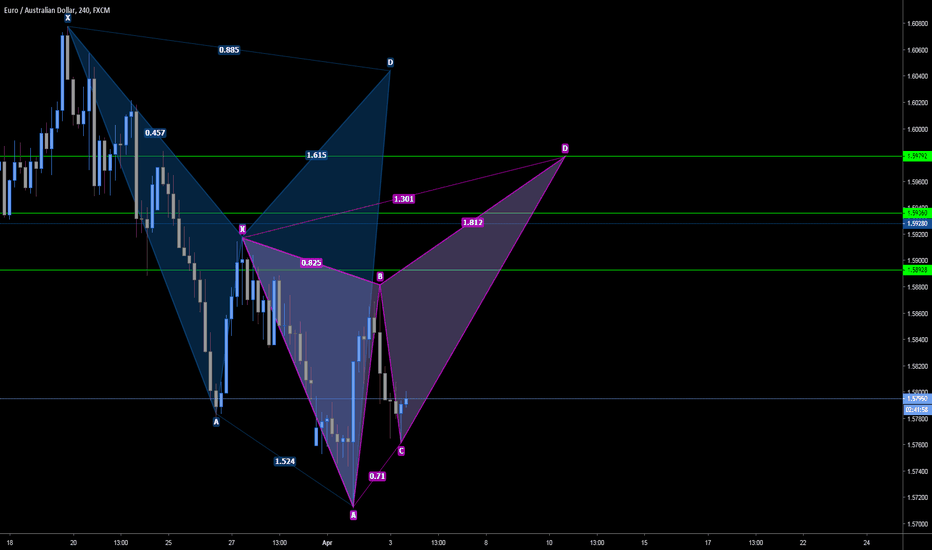The width and height of the screenshot is (932, 550).
Task: Click the 0.457 ratio label
Action: click(x=155, y=133)
